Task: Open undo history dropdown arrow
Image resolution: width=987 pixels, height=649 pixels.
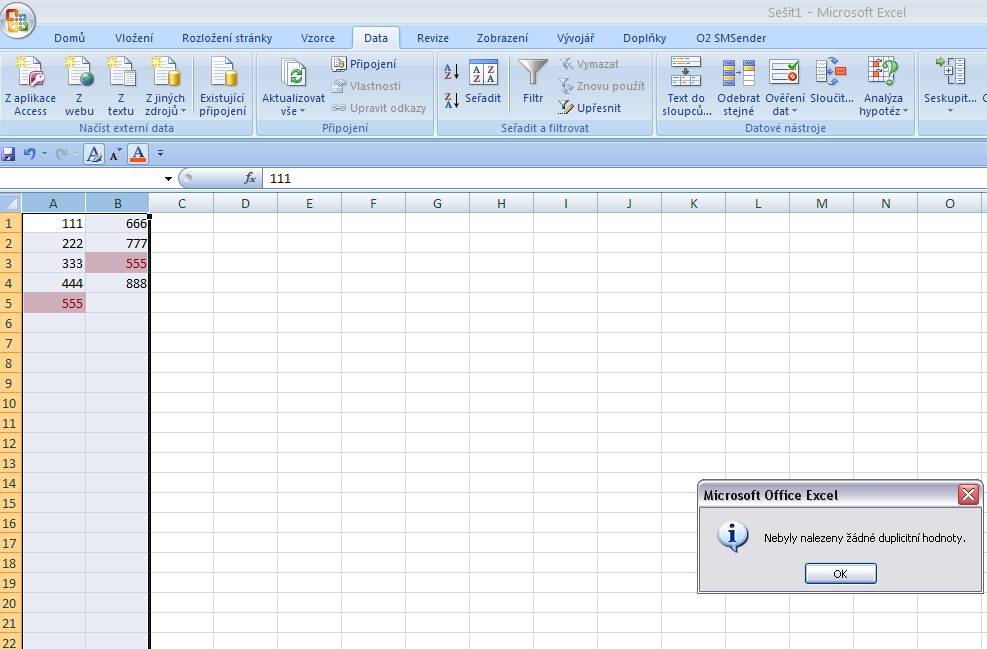Action: tap(44, 154)
